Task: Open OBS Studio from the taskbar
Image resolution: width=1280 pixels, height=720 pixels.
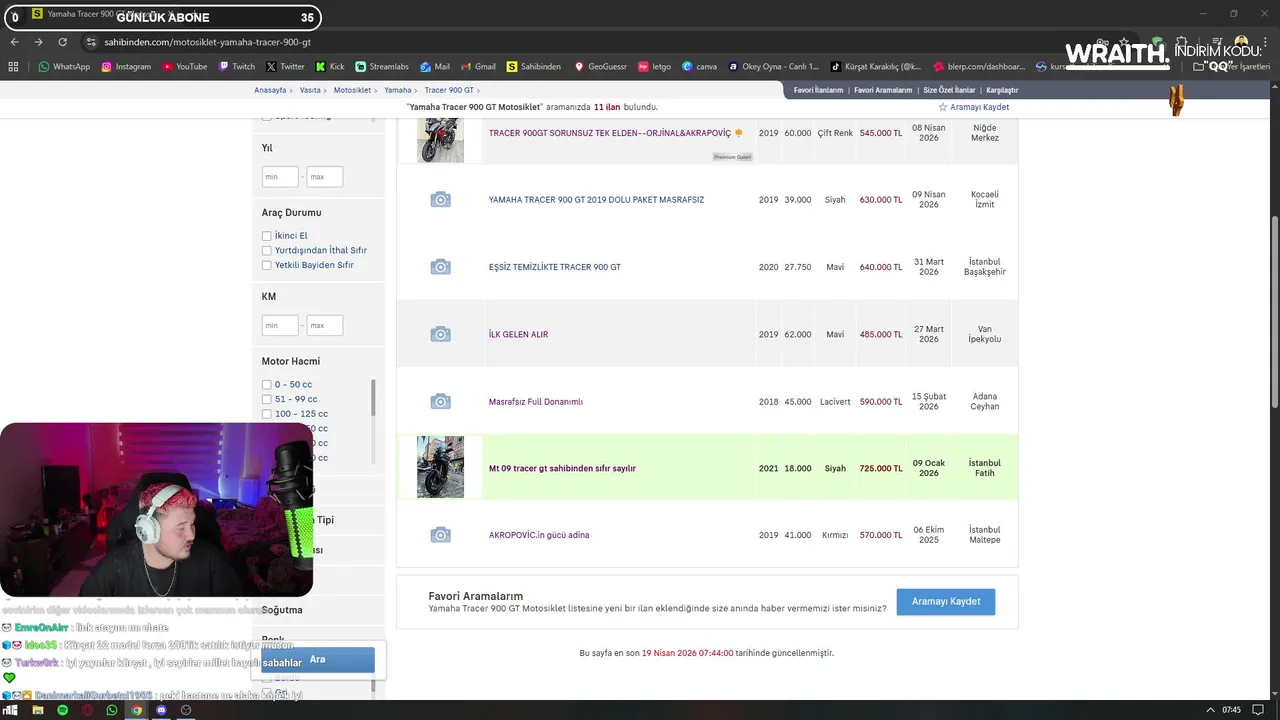Action: click(186, 710)
